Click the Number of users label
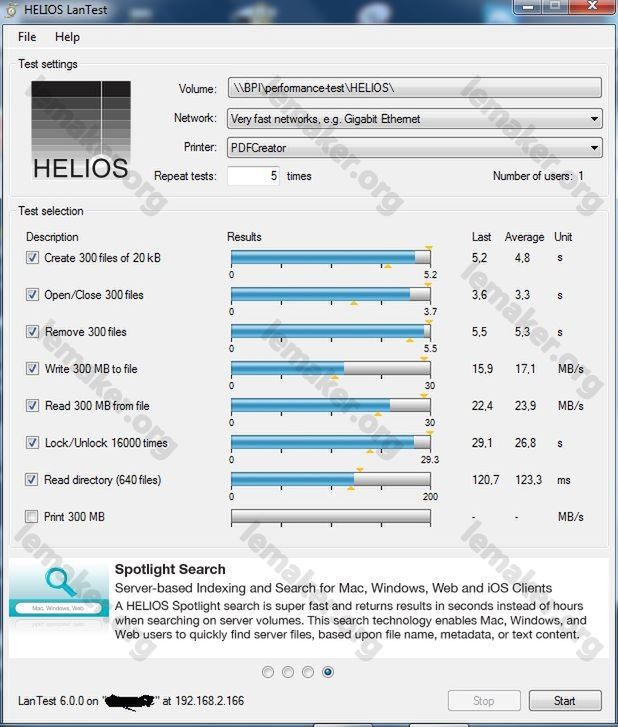 [533, 176]
